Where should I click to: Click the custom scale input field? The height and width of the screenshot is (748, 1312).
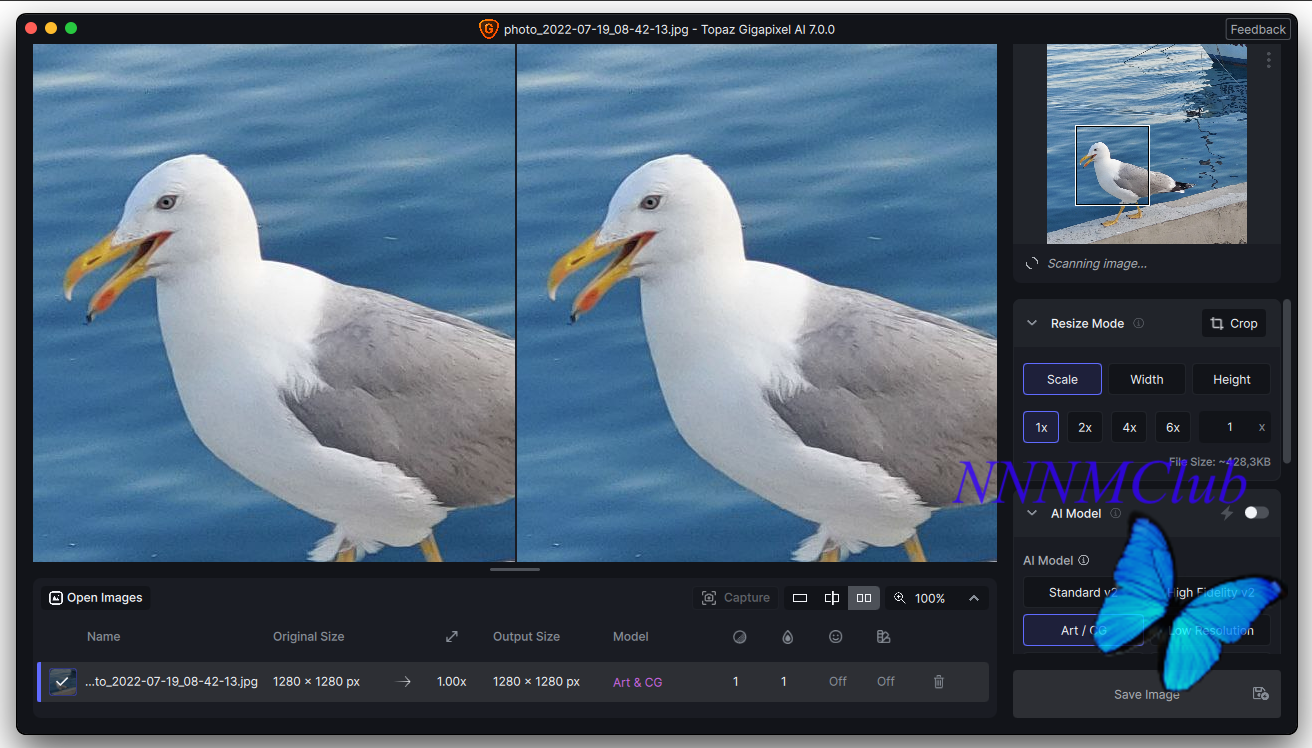1229,427
